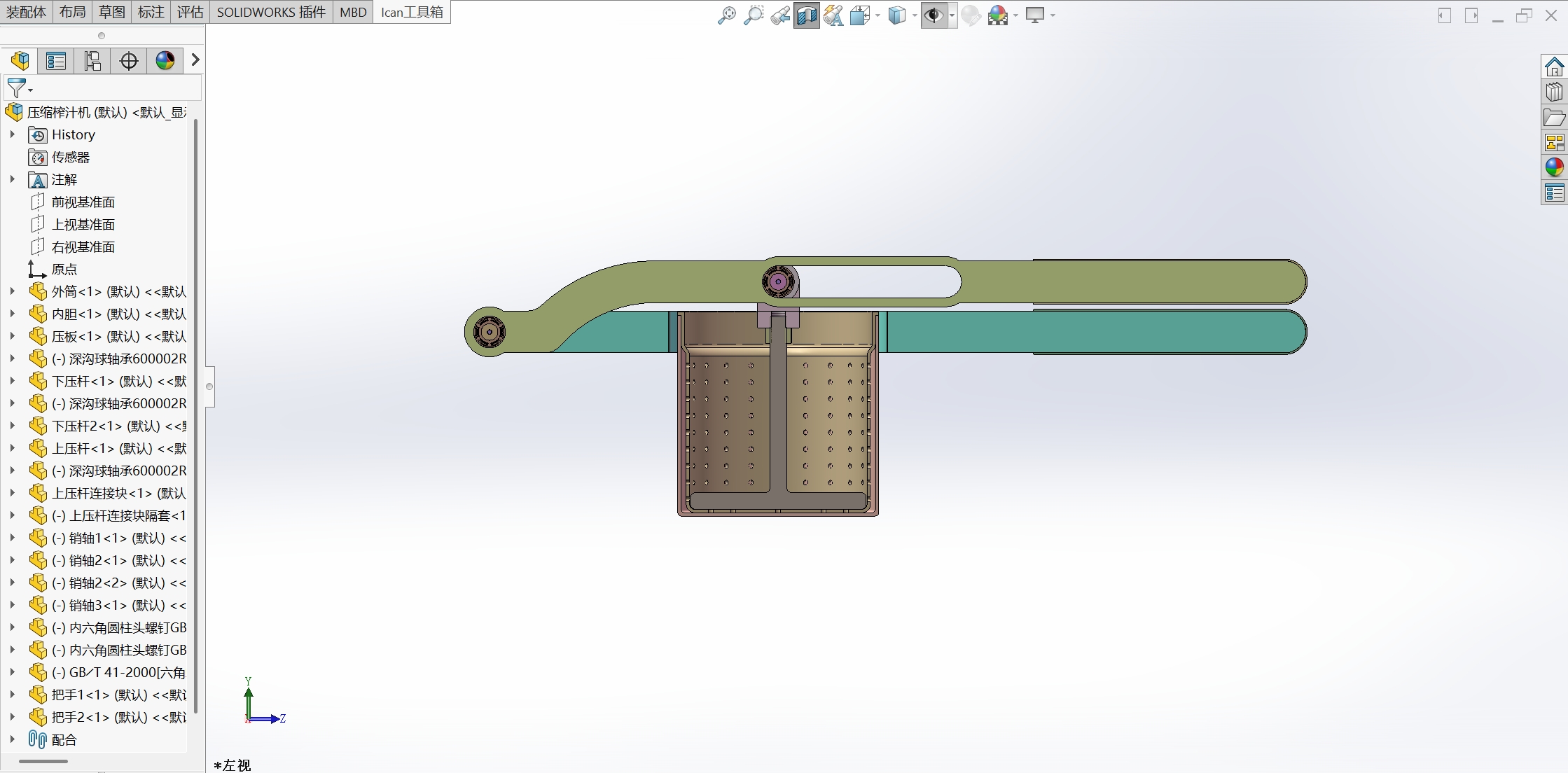The height and width of the screenshot is (773, 1568).
Task: Open the Display Style dropdown arrow
Action: point(915,15)
